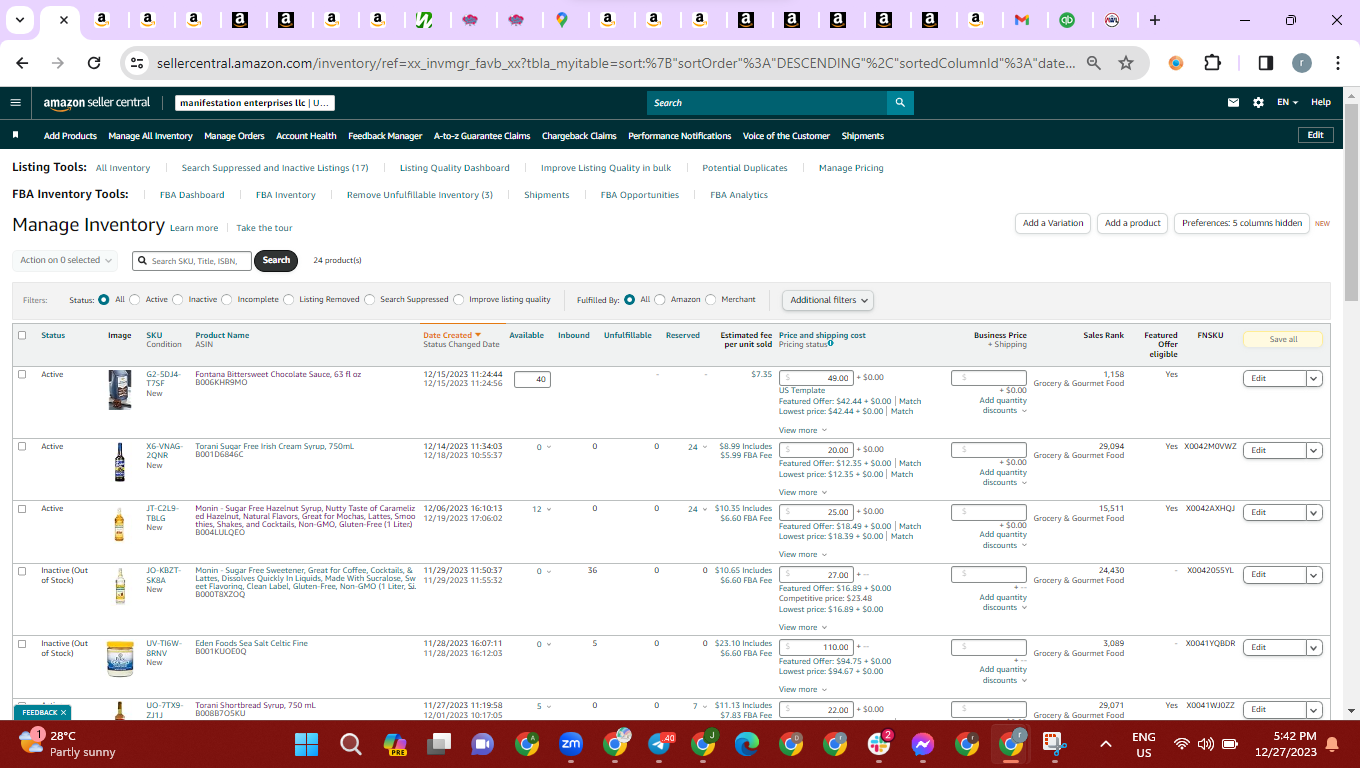This screenshot has width=1360, height=768.
Task: Click the bookmark flag icon in nav bar
Action: point(16,135)
